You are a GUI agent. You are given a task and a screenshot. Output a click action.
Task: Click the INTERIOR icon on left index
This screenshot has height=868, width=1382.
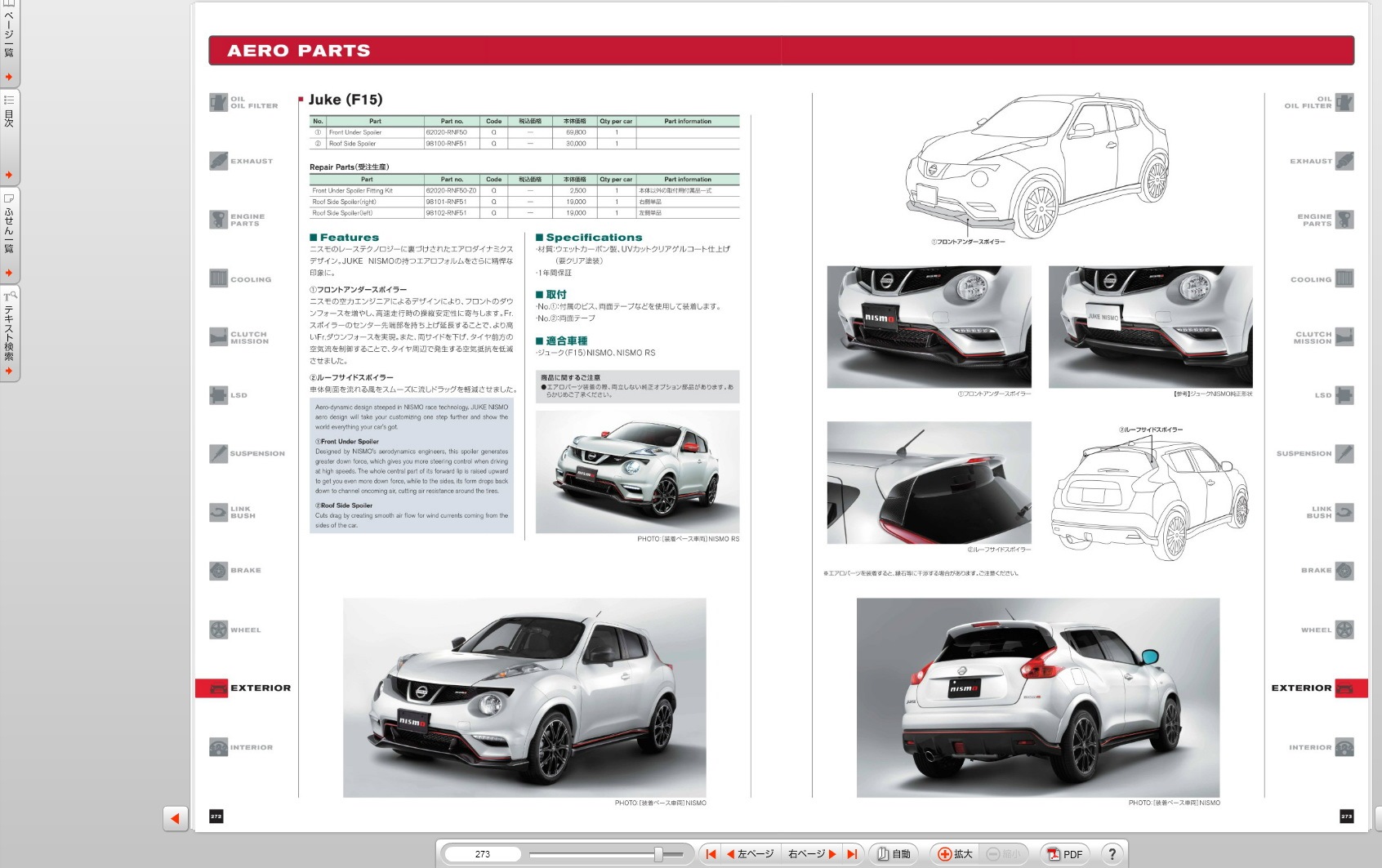coord(218,747)
